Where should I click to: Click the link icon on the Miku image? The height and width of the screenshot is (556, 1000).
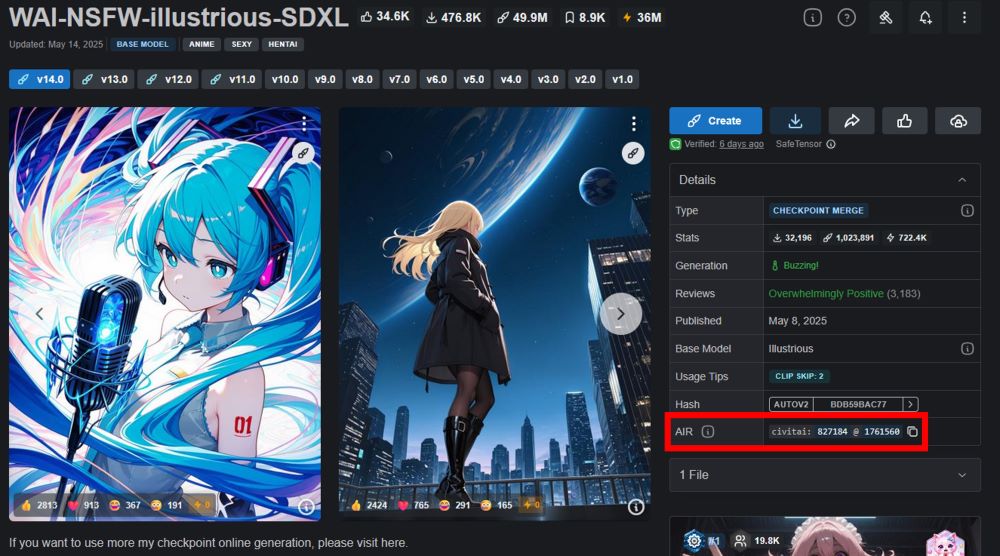pos(303,153)
